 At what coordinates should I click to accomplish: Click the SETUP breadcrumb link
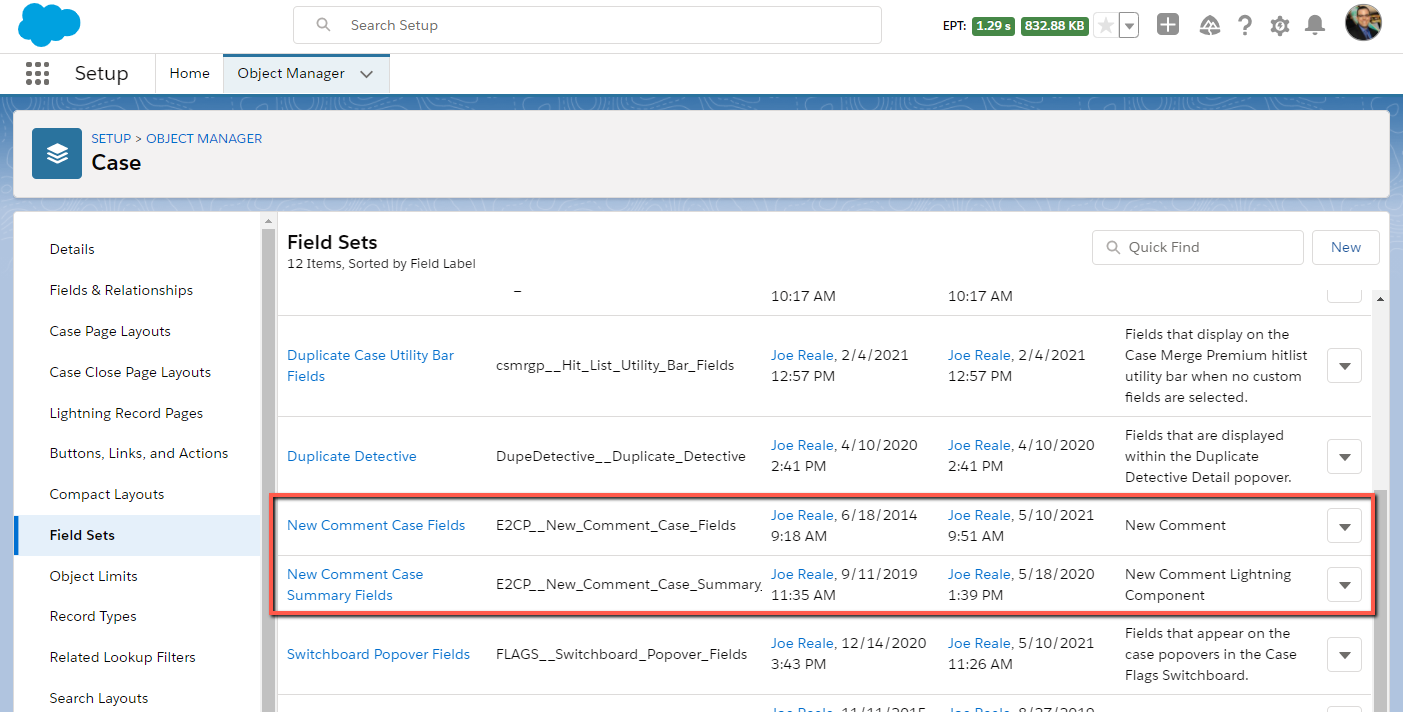[111, 139]
